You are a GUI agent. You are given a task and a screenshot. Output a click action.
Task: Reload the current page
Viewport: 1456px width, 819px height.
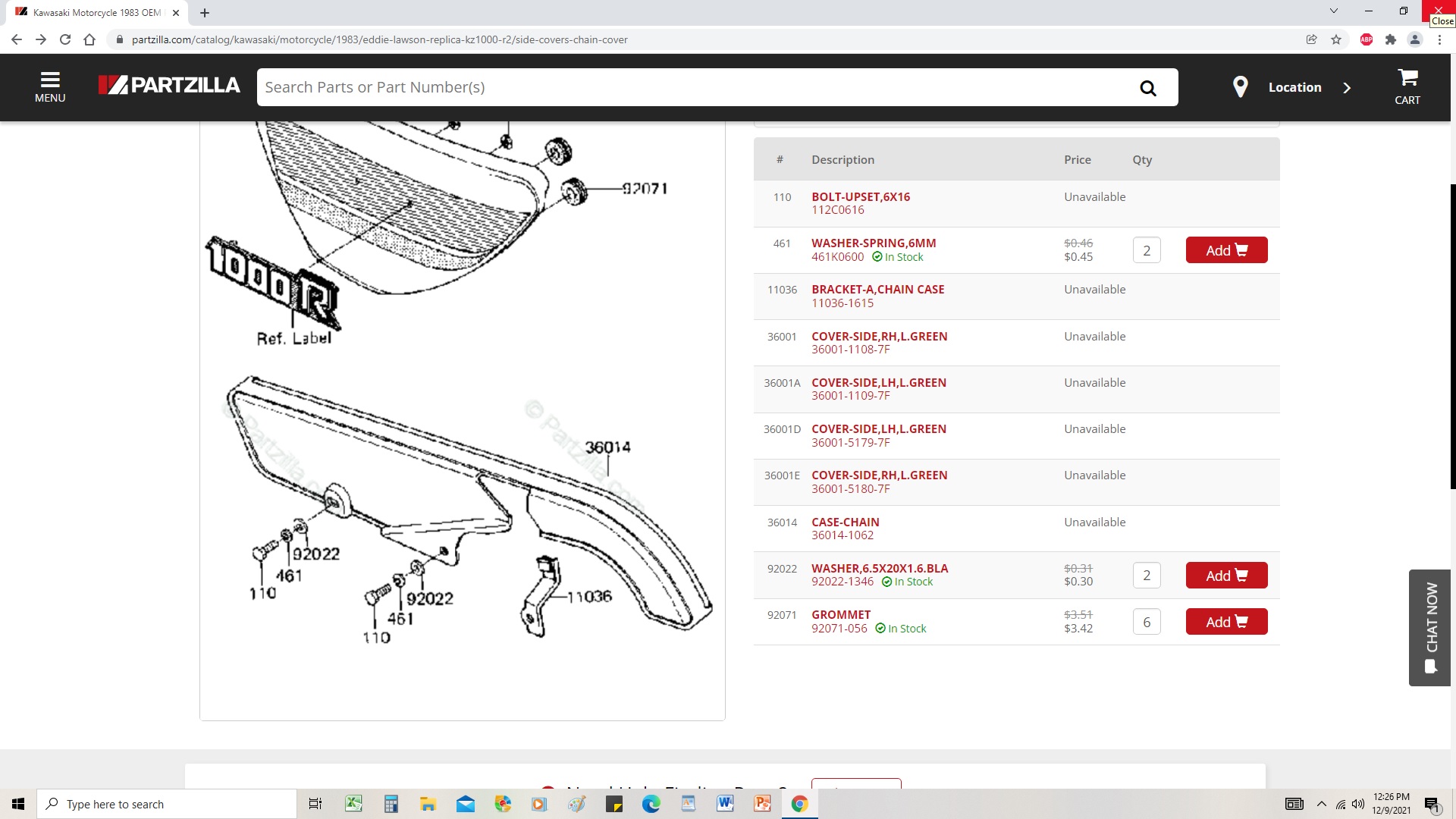coord(65,39)
